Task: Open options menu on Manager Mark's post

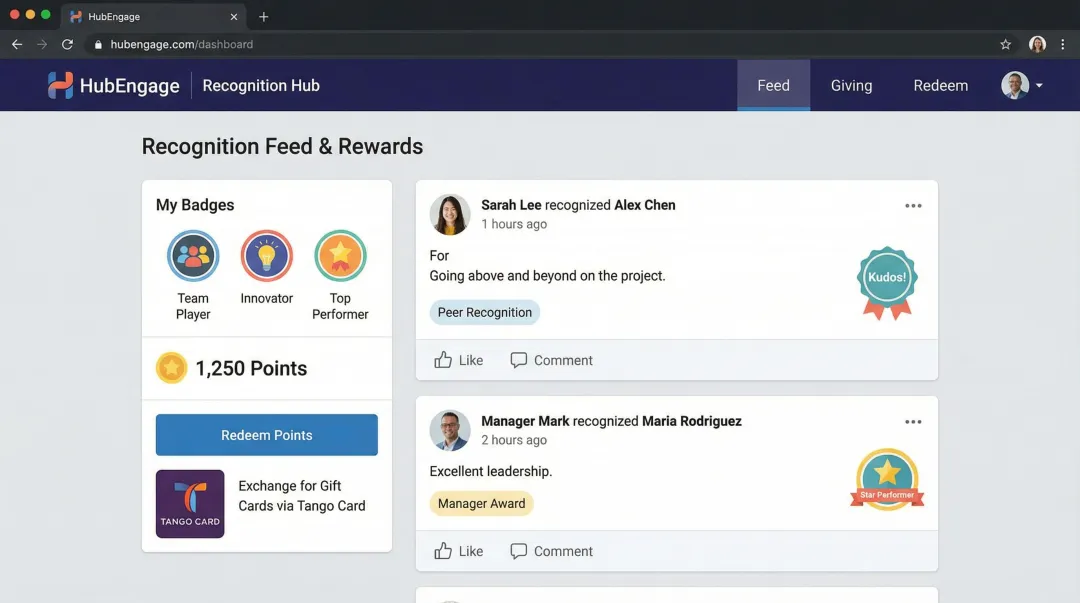Action: pos(913,421)
